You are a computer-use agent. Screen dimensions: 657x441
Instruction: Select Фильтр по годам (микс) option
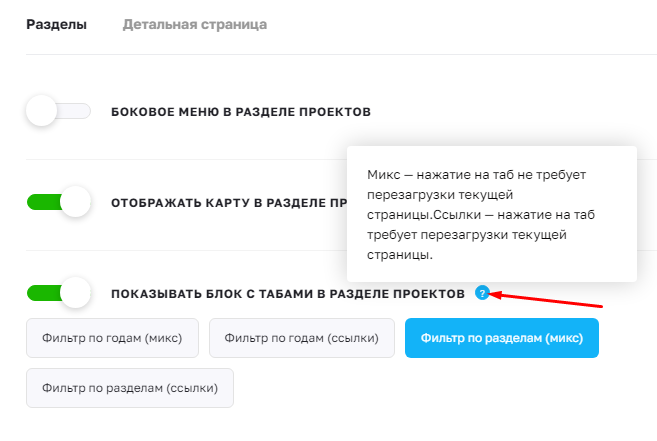(112, 338)
